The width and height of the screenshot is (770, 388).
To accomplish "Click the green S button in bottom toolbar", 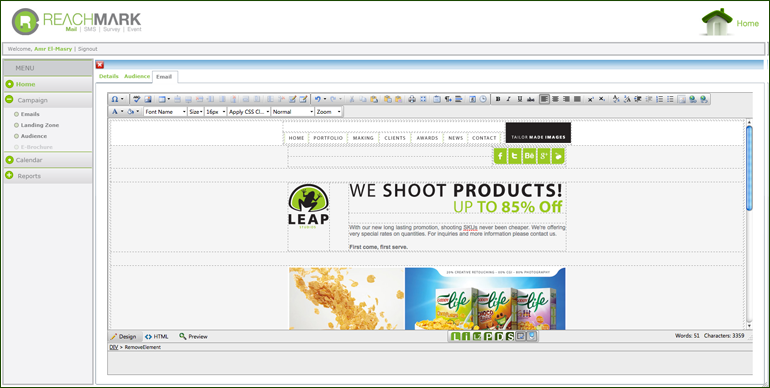I will coord(510,336).
